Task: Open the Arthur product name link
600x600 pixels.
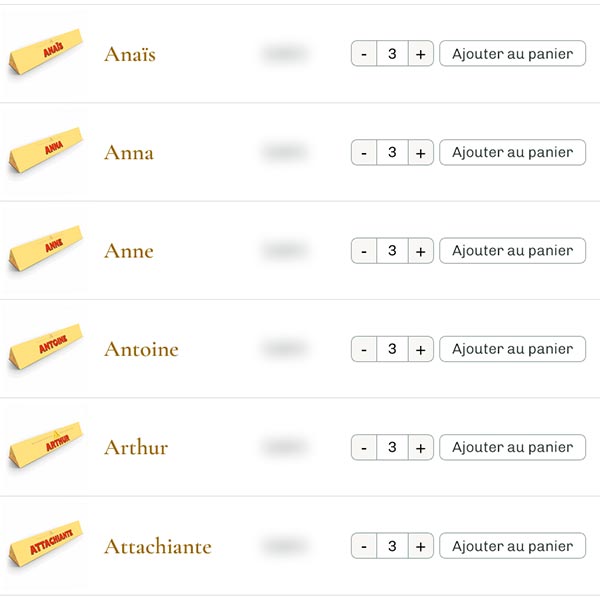Action: coord(136,447)
